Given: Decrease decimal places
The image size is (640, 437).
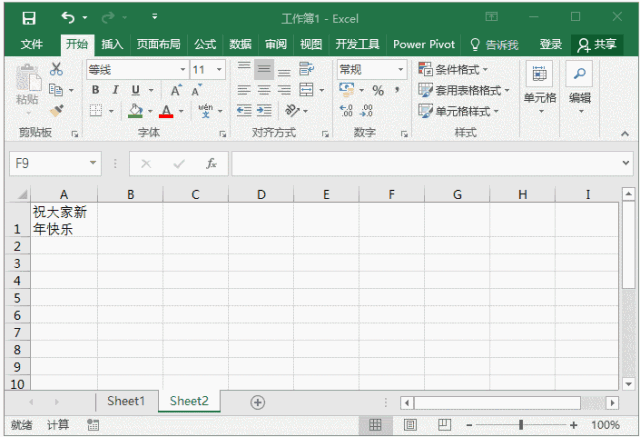Looking at the screenshot, I should pyautogui.click(x=367, y=110).
